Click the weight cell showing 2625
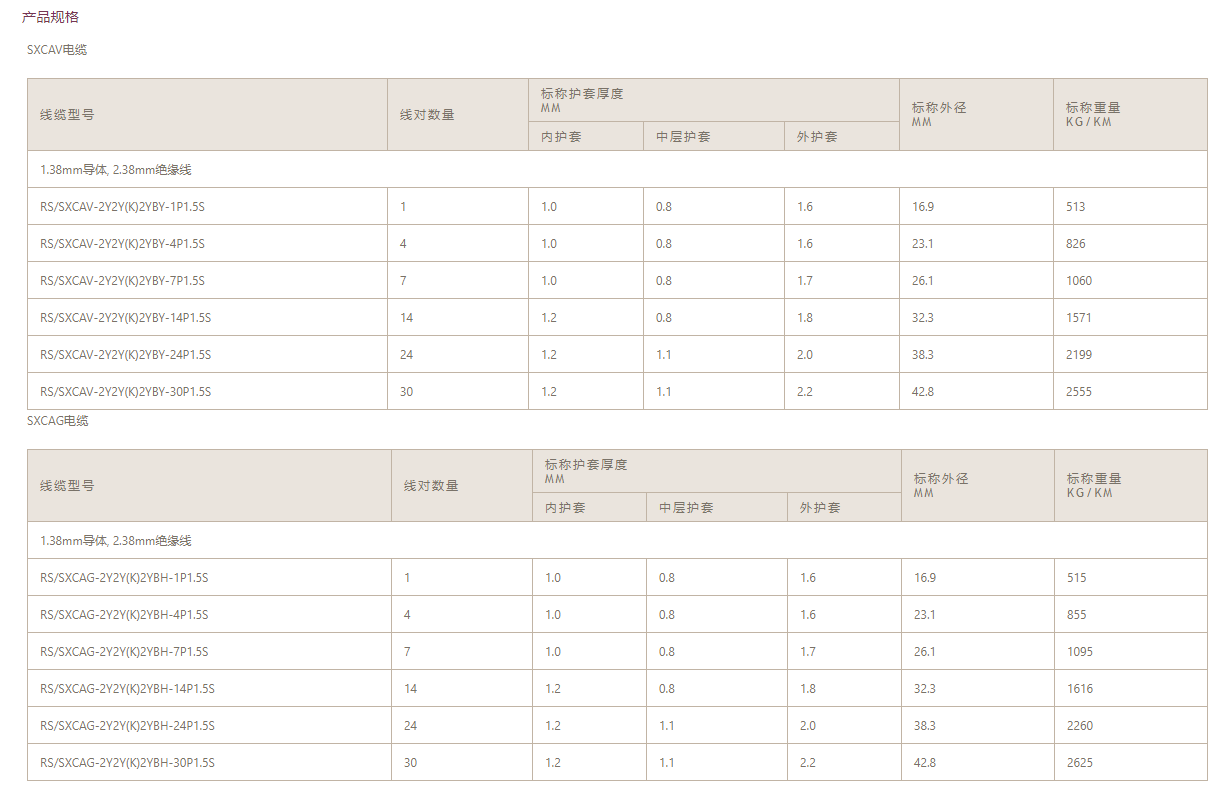 [1080, 763]
